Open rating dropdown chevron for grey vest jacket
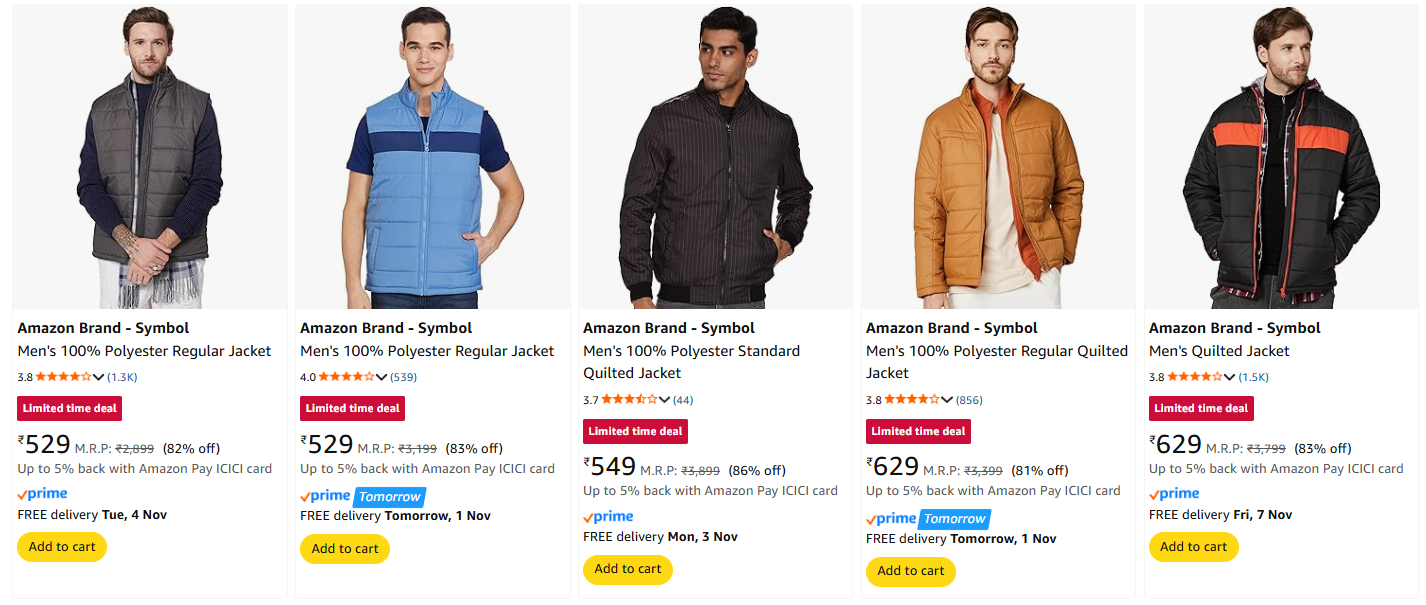This screenshot has height=605, width=1426. point(99,377)
